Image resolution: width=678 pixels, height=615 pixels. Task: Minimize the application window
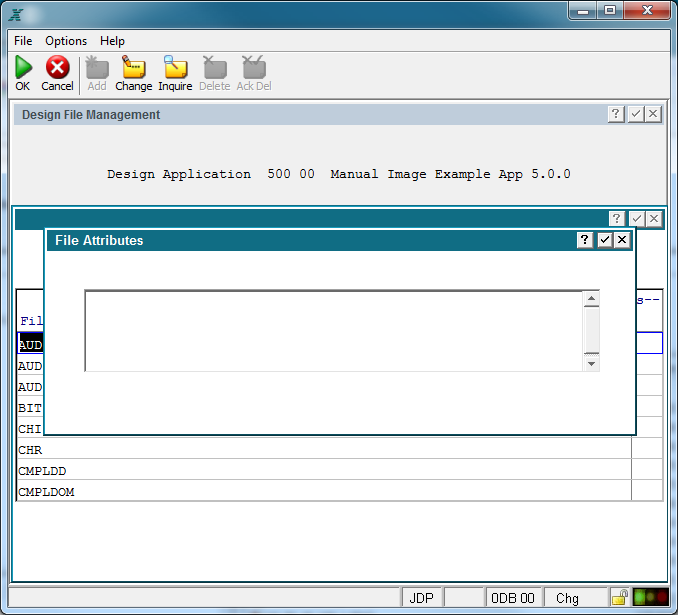pos(583,10)
